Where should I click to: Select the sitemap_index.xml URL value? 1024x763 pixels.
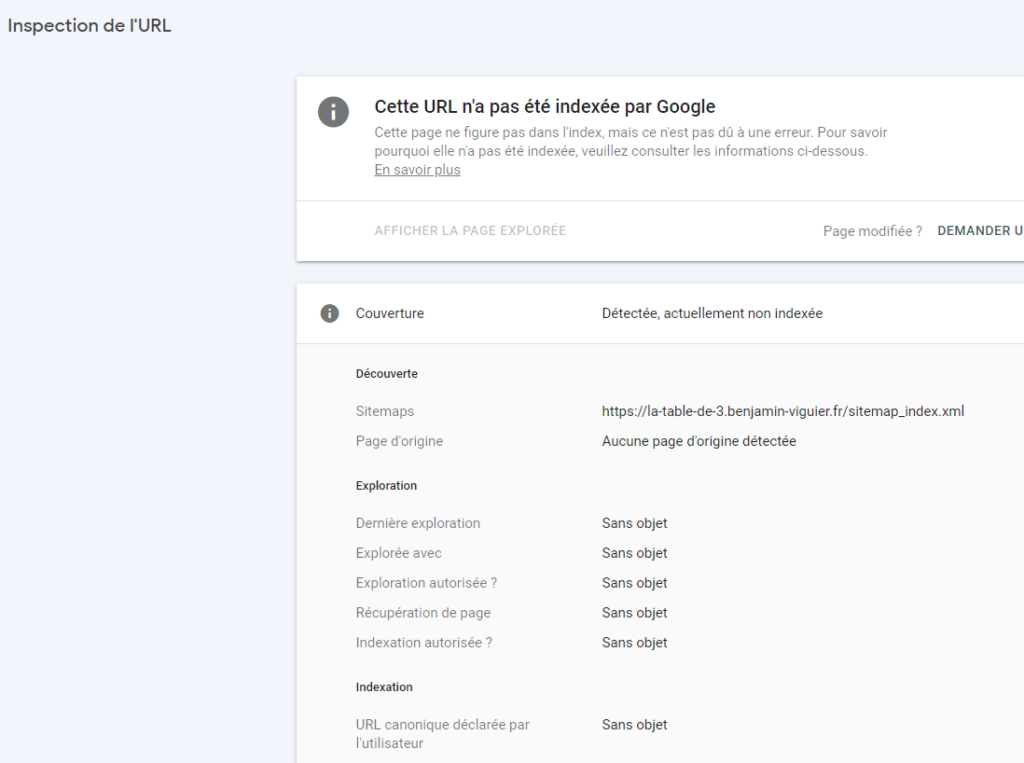[x=782, y=411]
